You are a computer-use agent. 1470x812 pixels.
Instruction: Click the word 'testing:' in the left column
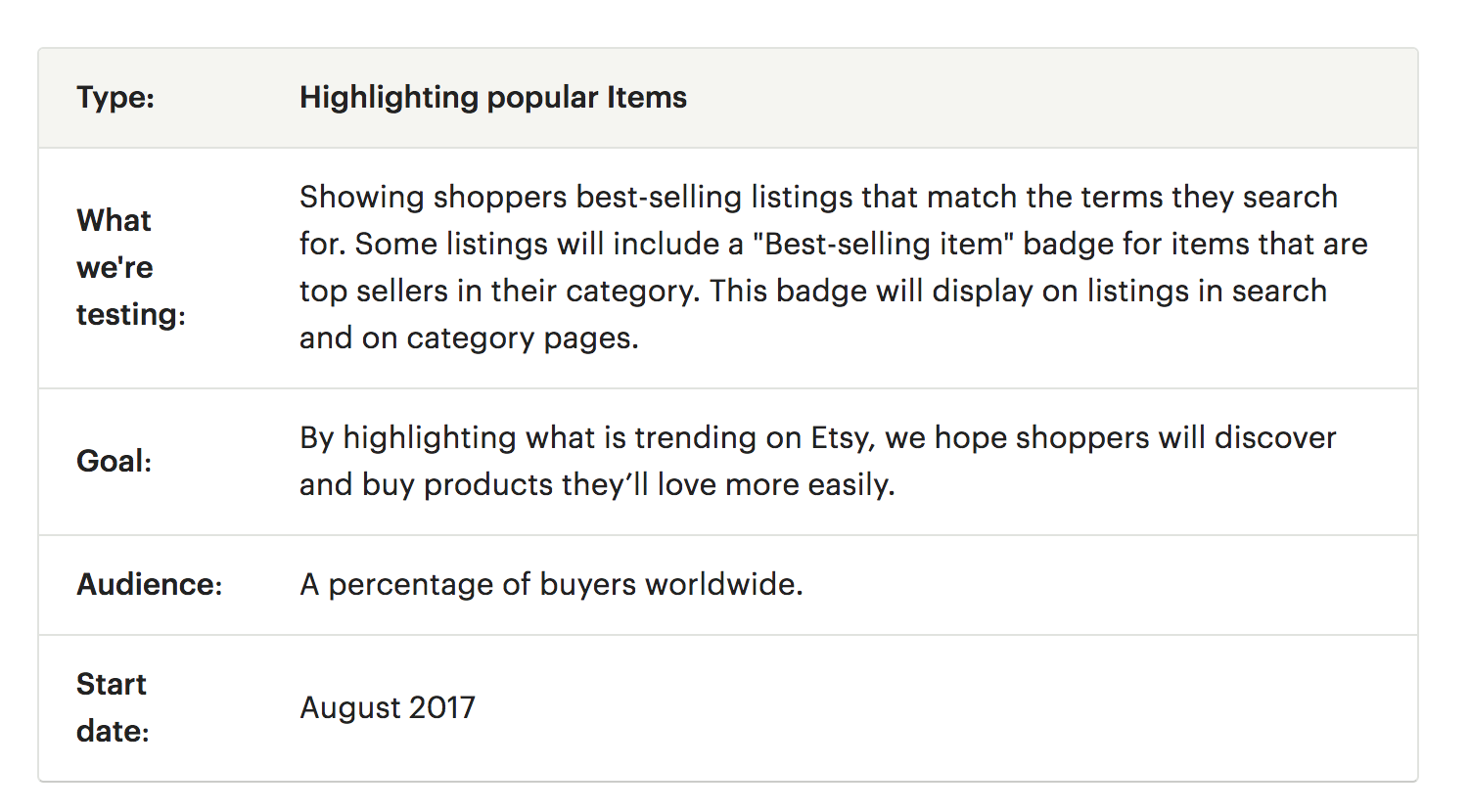pyautogui.click(x=131, y=315)
